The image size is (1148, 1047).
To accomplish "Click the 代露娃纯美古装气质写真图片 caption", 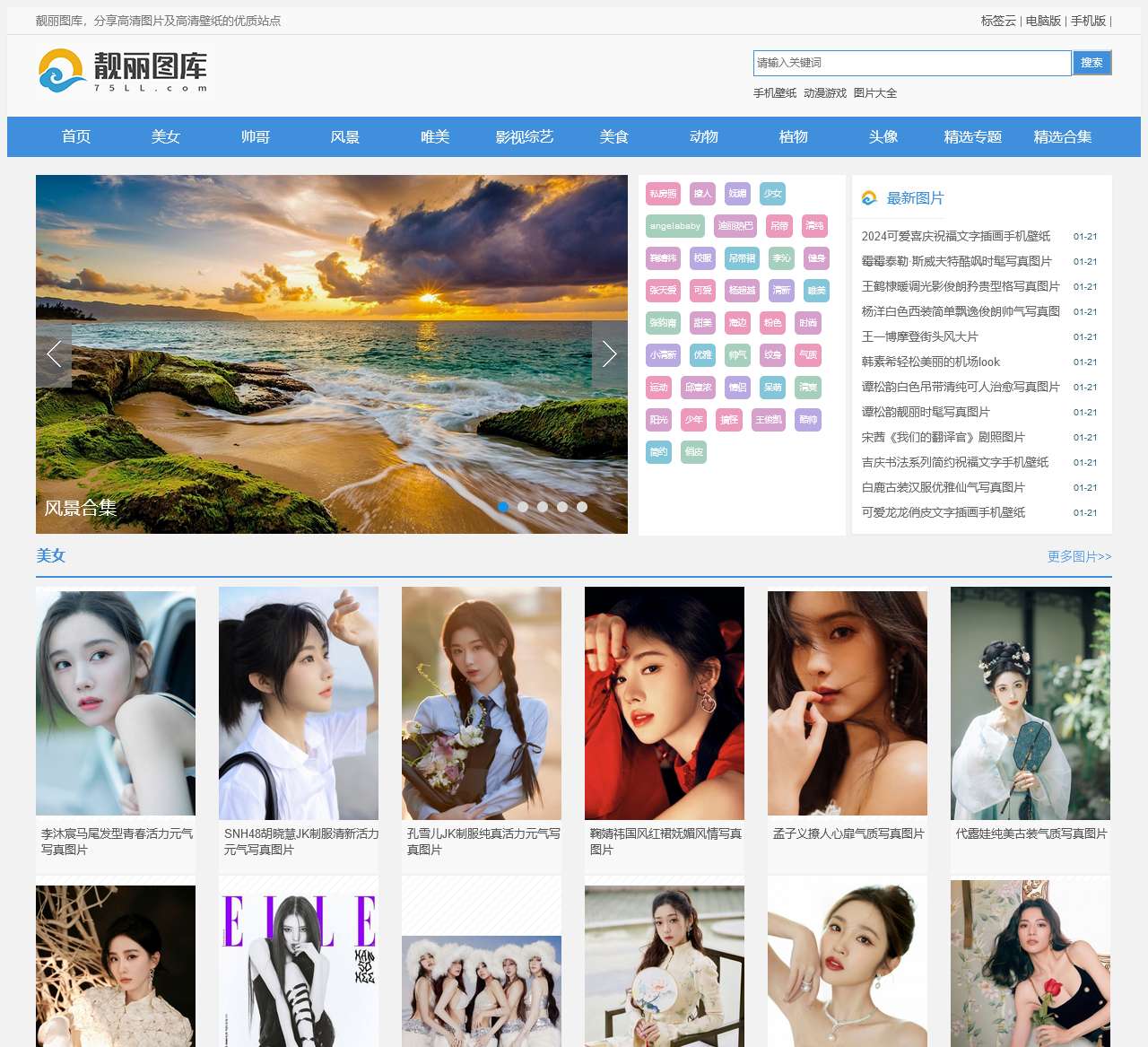I will pyautogui.click(x=1031, y=834).
